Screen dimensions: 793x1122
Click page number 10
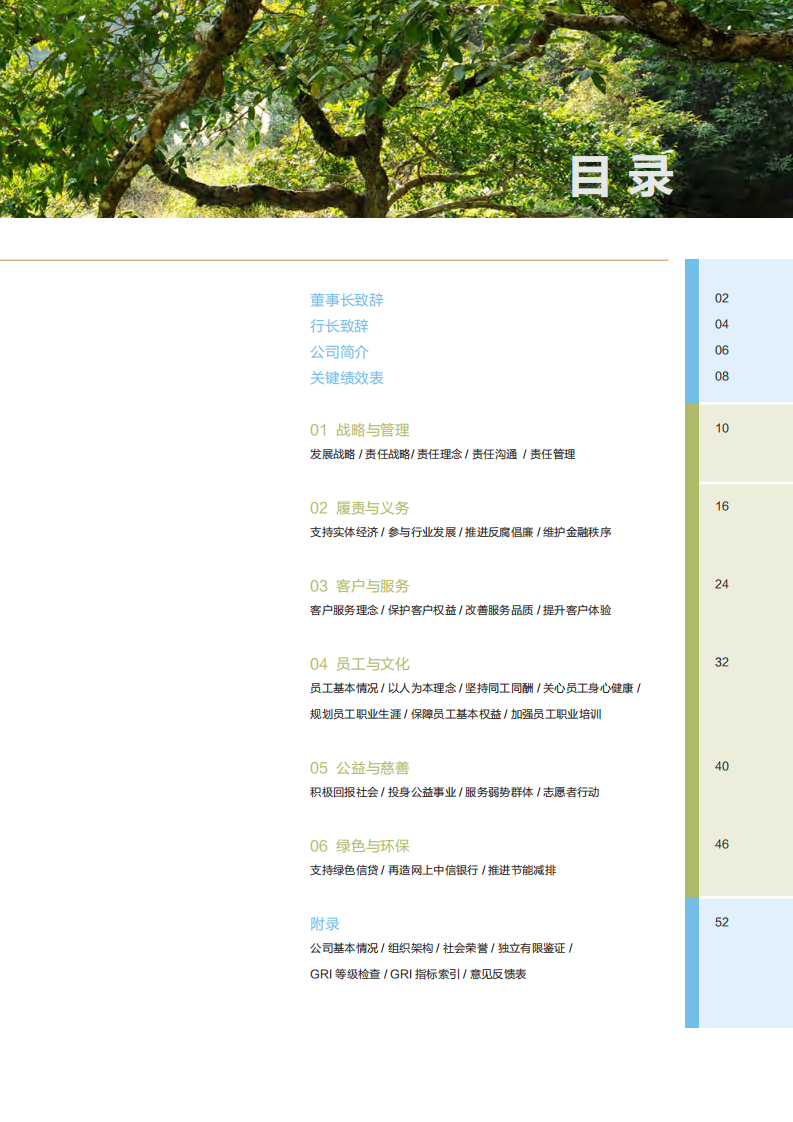point(721,429)
